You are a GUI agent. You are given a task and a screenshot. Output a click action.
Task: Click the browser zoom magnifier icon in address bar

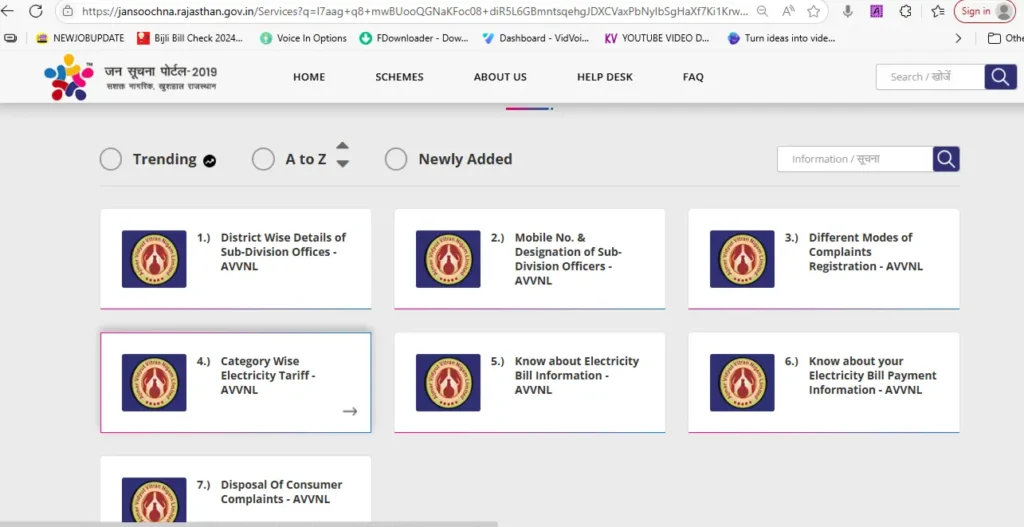click(x=762, y=12)
